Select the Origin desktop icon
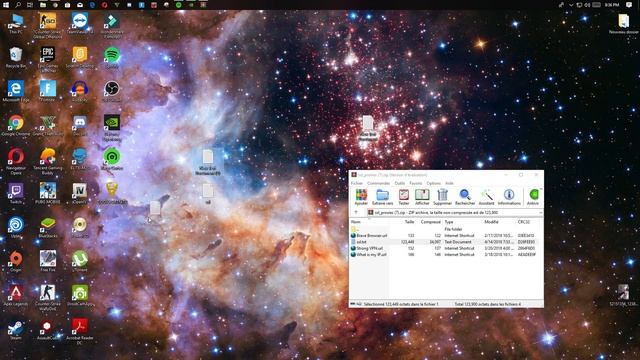 pos(16,261)
